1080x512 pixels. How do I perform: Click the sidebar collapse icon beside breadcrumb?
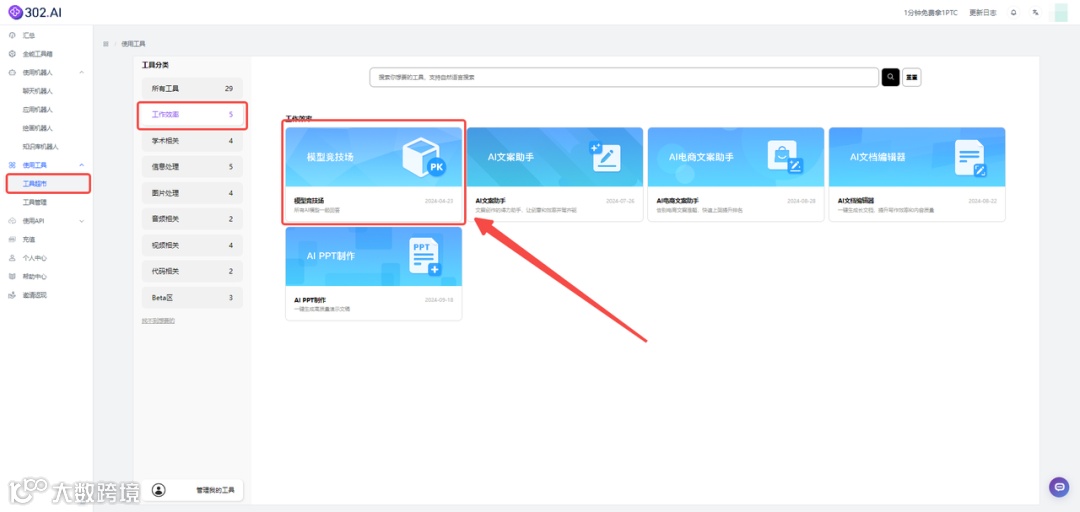coord(106,43)
